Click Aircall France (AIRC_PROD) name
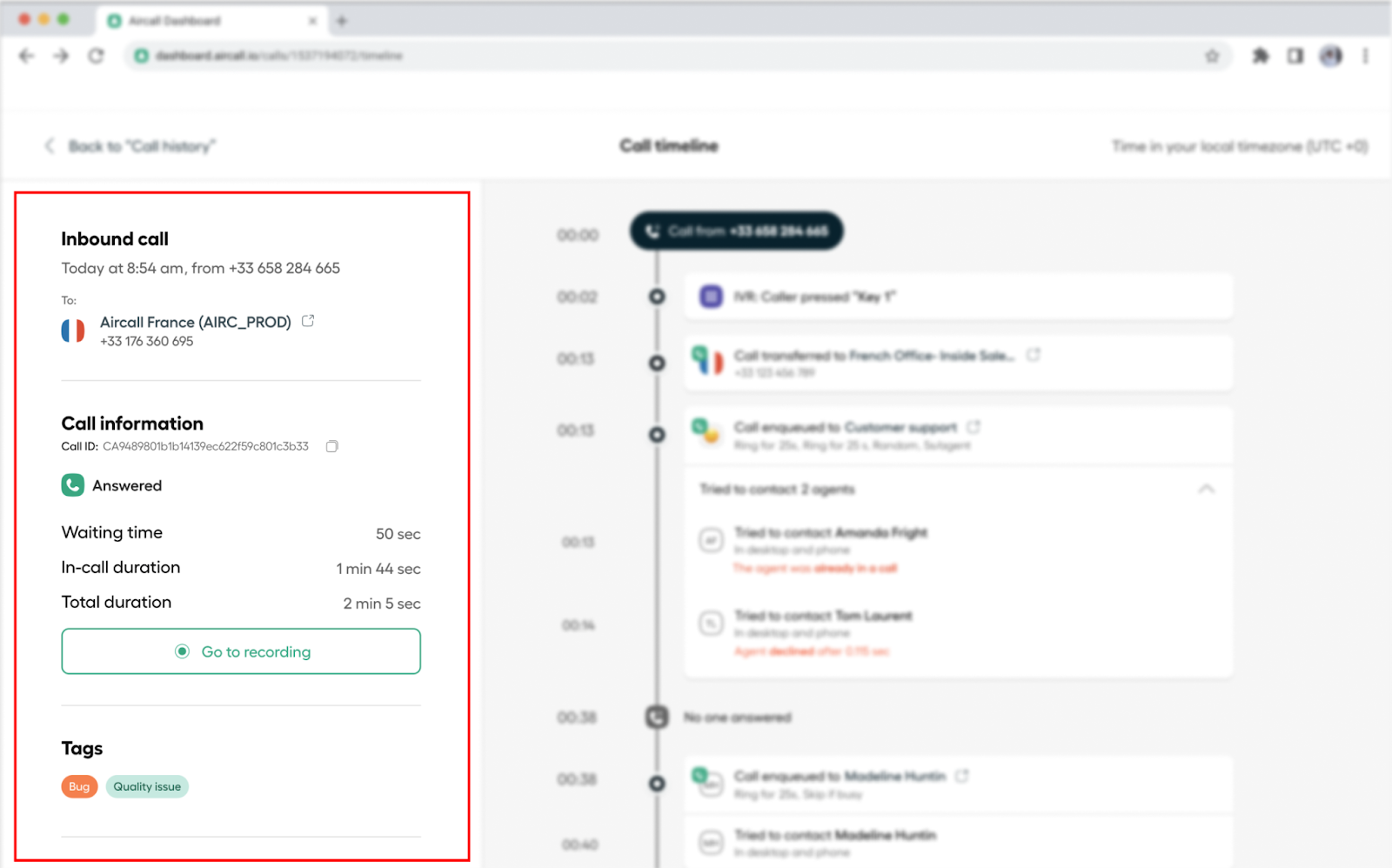 click(196, 322)
